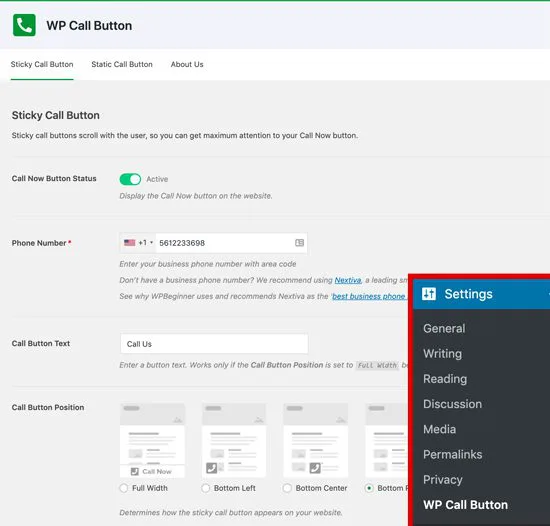The width and height of the screenshot is (550, 526).
Task: Open General in the Settings menu
Action: (x=444, y=329)
